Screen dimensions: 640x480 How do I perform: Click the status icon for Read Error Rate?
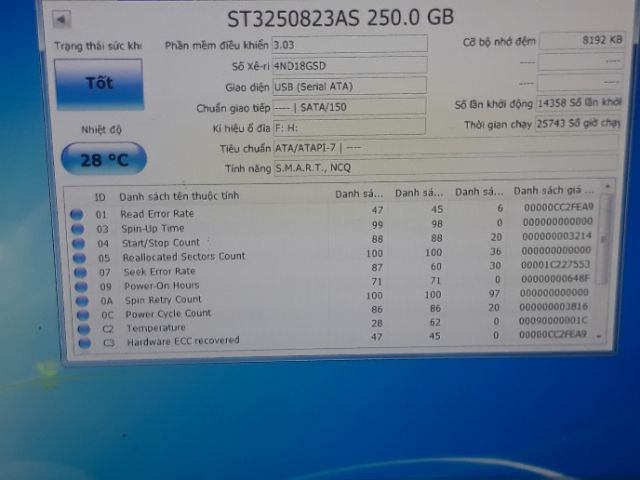77,215
